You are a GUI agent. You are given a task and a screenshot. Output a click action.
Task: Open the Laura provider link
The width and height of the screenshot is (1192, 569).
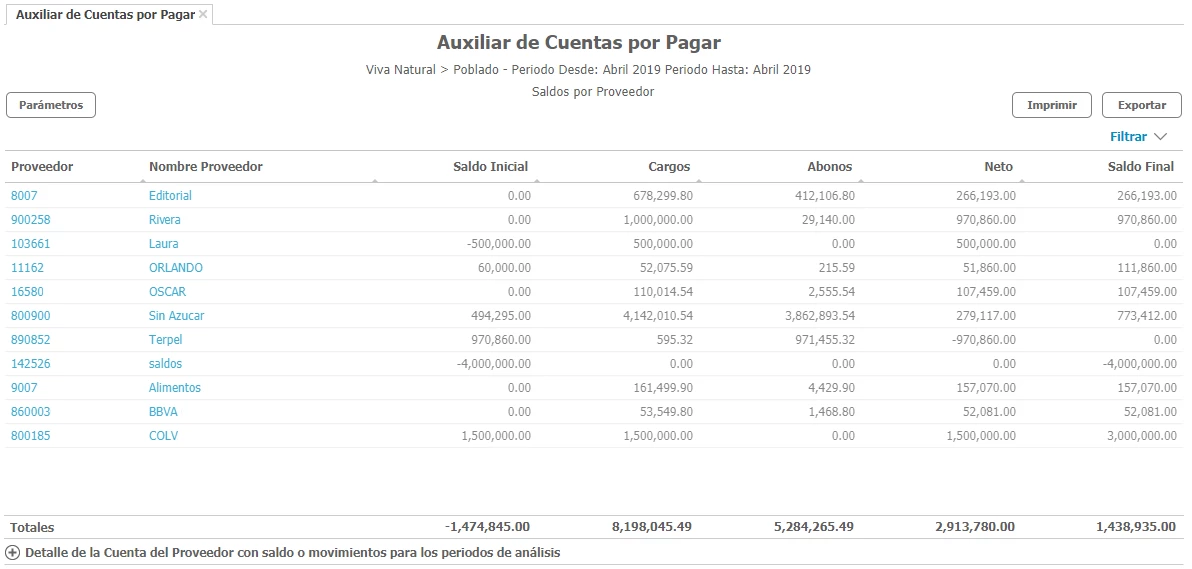click(x=163, y=244)
